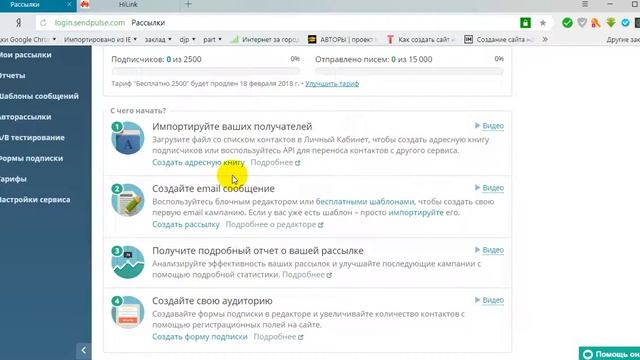Click the Yandex Я home icon

pos(18,23)
